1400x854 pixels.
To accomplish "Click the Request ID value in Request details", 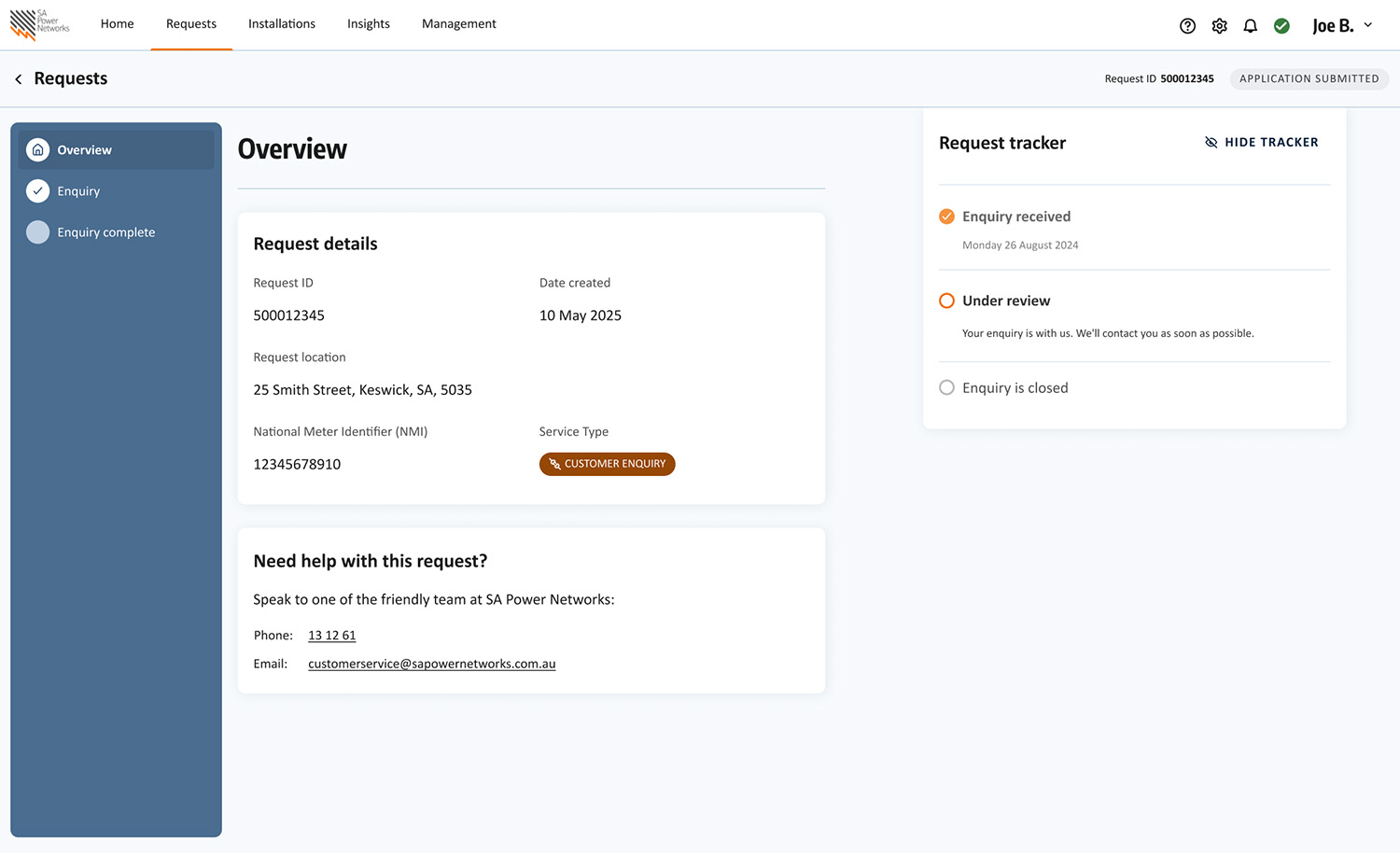I will (289, 315).
